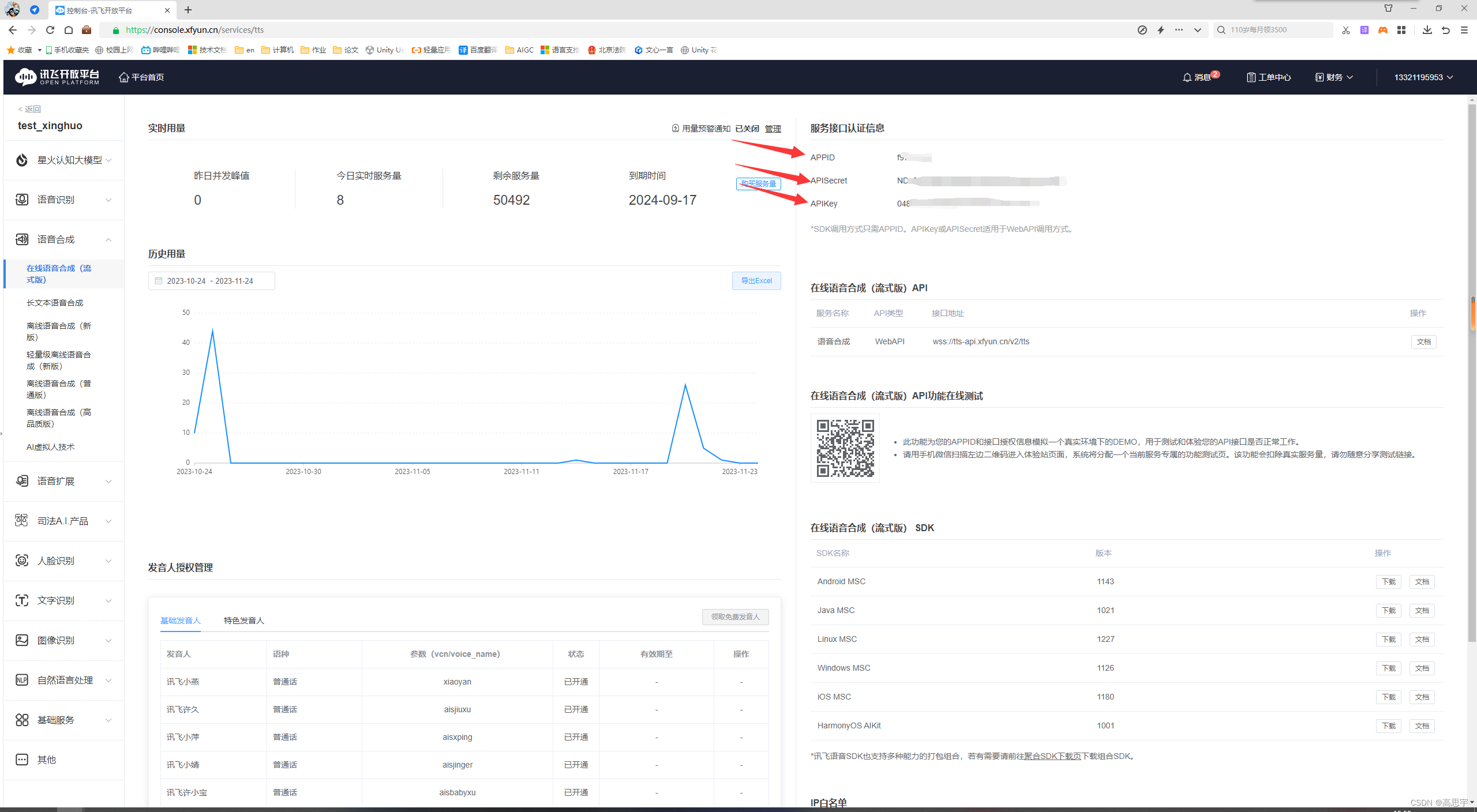1477x812 pixels.
Task: Expand the 文字识别 section chevron
Action: (x=108, y=601)
